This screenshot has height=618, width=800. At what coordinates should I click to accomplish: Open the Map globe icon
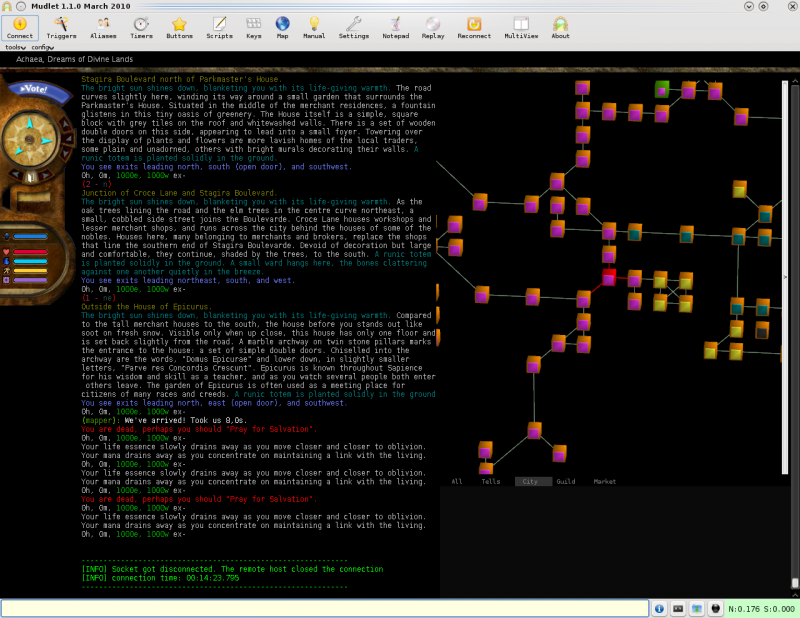pyautogui.click(x=282, y=28)
